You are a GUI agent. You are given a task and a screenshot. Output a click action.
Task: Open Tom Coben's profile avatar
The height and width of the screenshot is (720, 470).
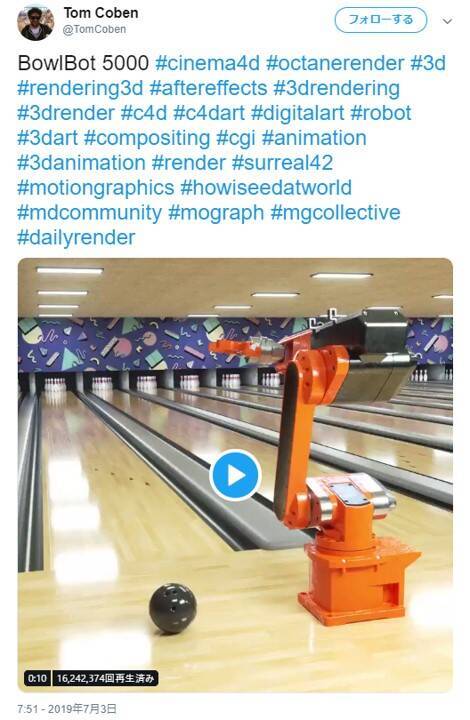pos(35,22)
